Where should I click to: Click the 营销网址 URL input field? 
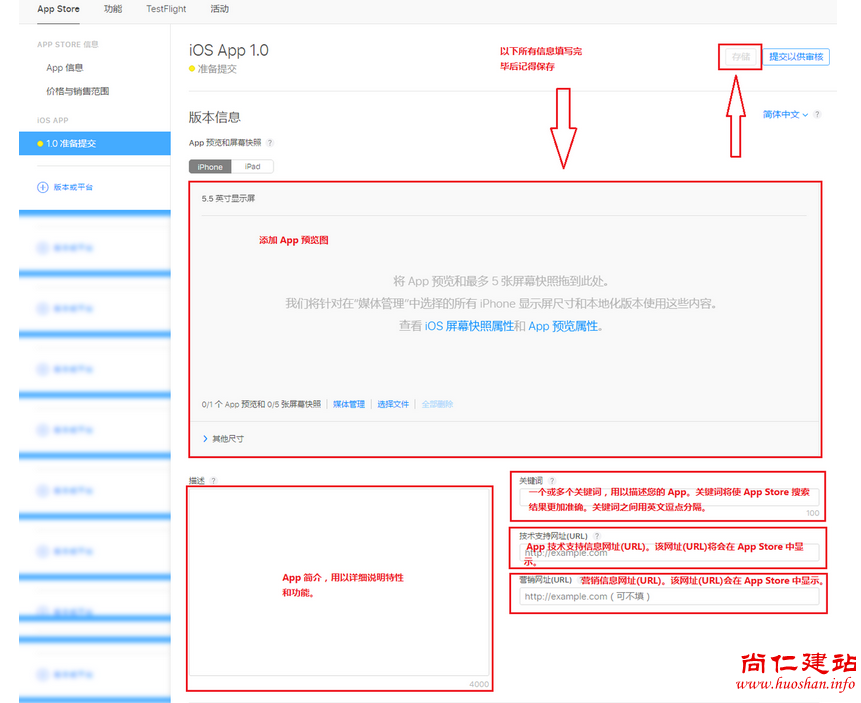[668, 597]
